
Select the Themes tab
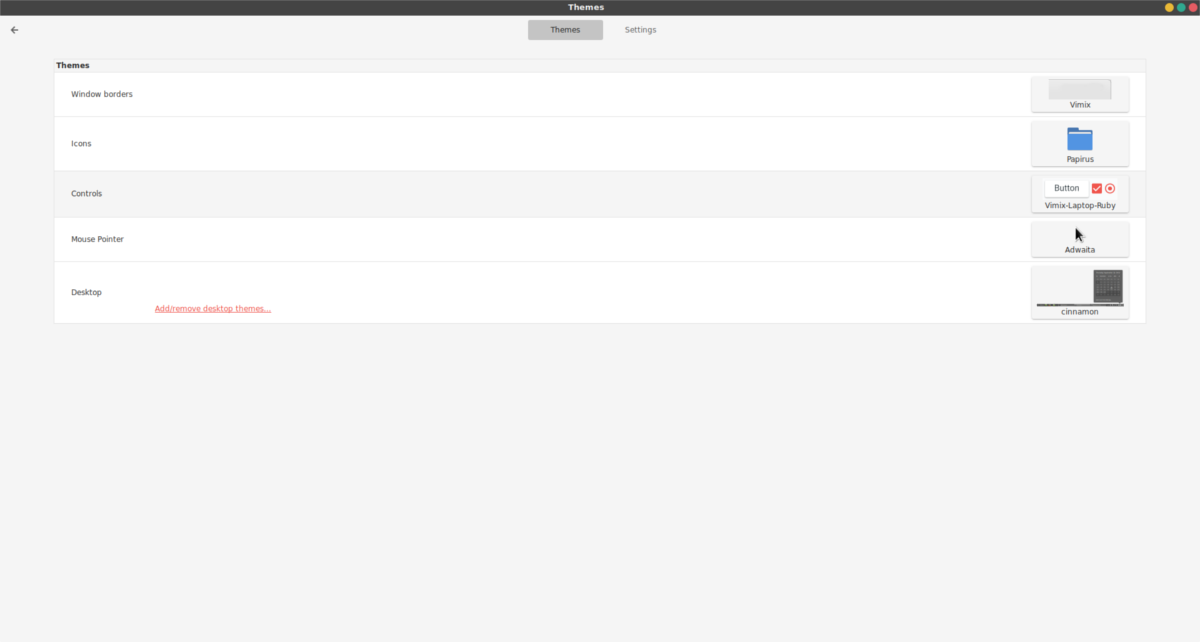click(565, 30)
